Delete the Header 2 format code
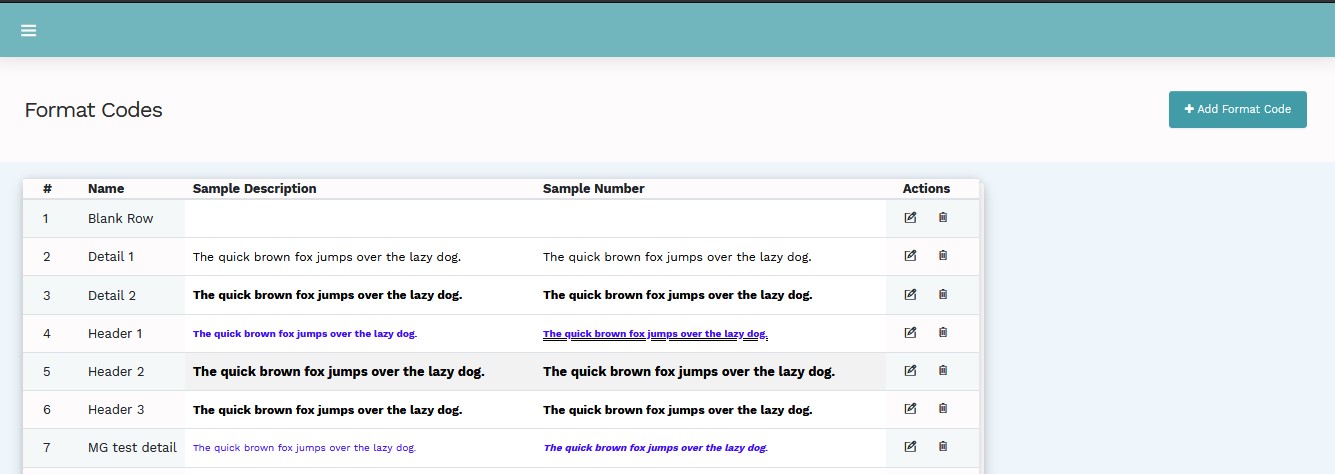The image size is (1335, 474). (943, 371)
